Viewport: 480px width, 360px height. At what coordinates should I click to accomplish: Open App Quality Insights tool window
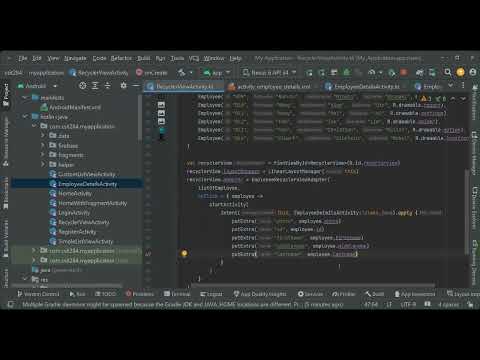click(260, 294)
